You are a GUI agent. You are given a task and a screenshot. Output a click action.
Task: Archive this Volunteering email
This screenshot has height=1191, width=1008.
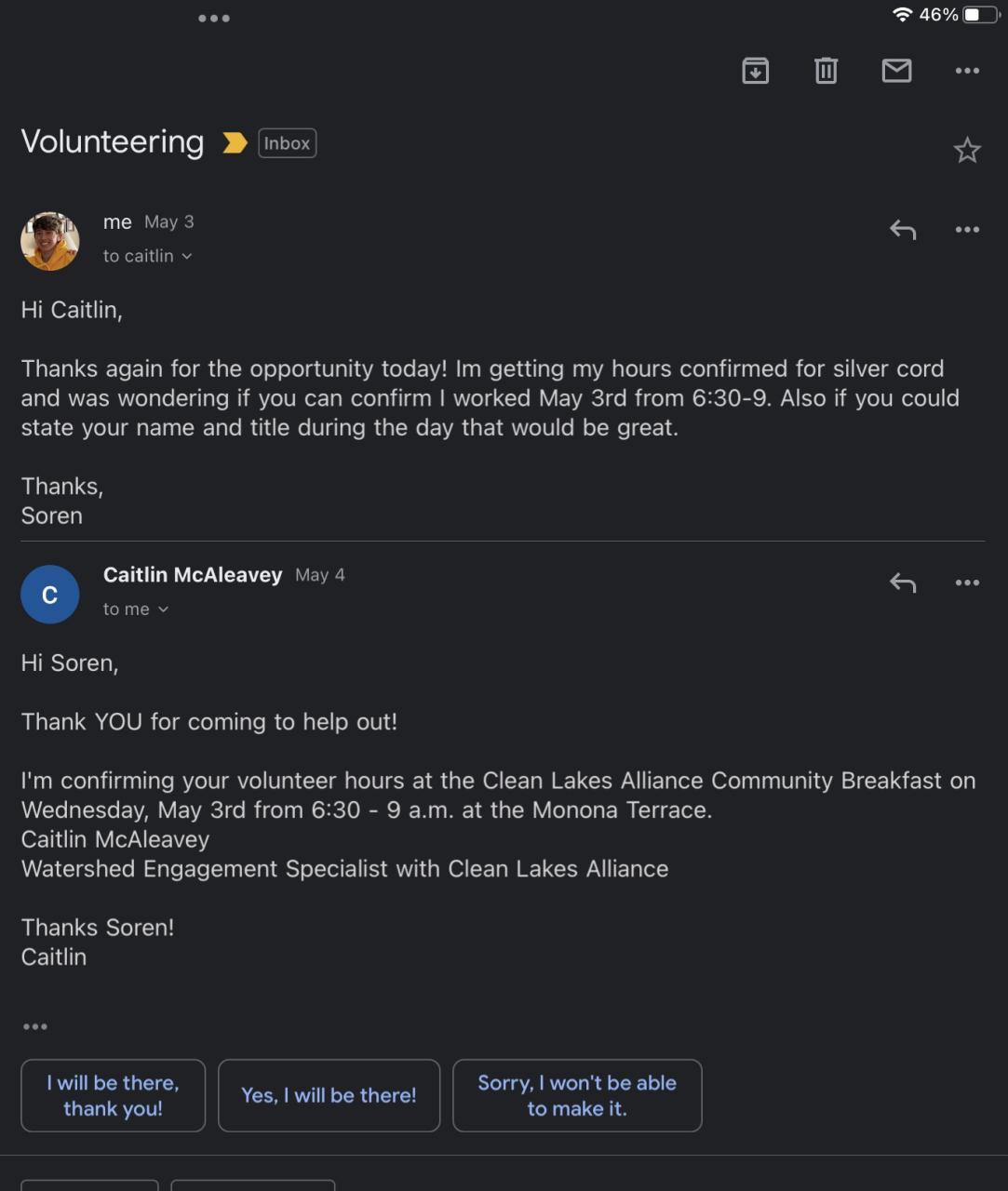click(x=755, y=71)
